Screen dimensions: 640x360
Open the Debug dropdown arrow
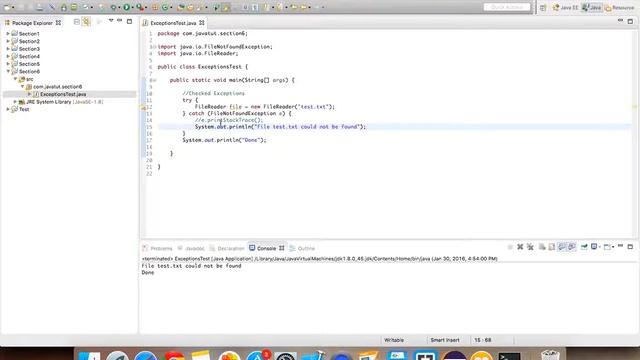[119, 7]
